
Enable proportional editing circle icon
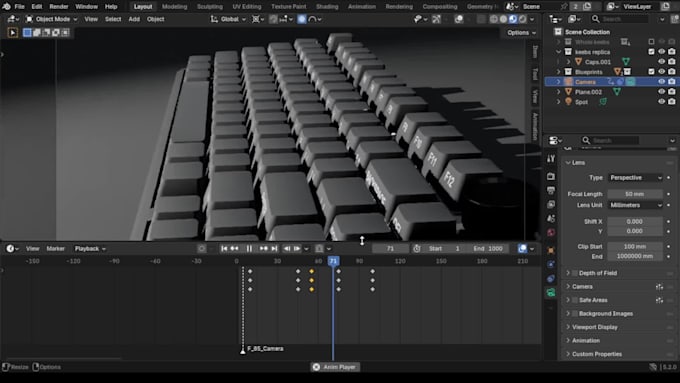(x=302, y=19)
